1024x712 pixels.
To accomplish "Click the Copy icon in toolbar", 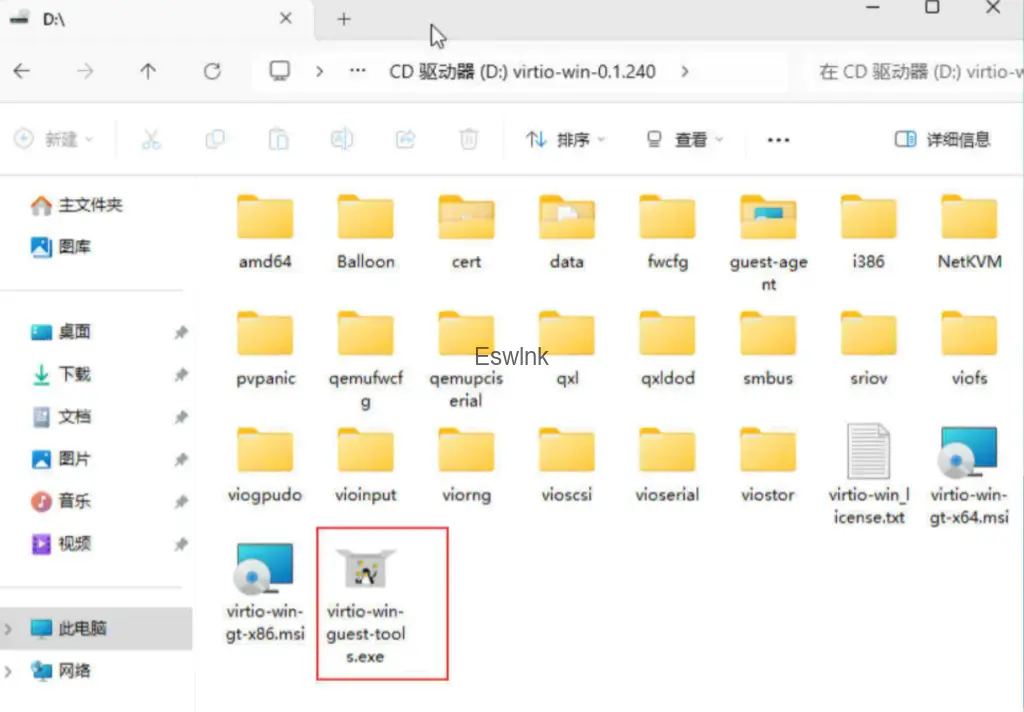I will tap(215, 140).
